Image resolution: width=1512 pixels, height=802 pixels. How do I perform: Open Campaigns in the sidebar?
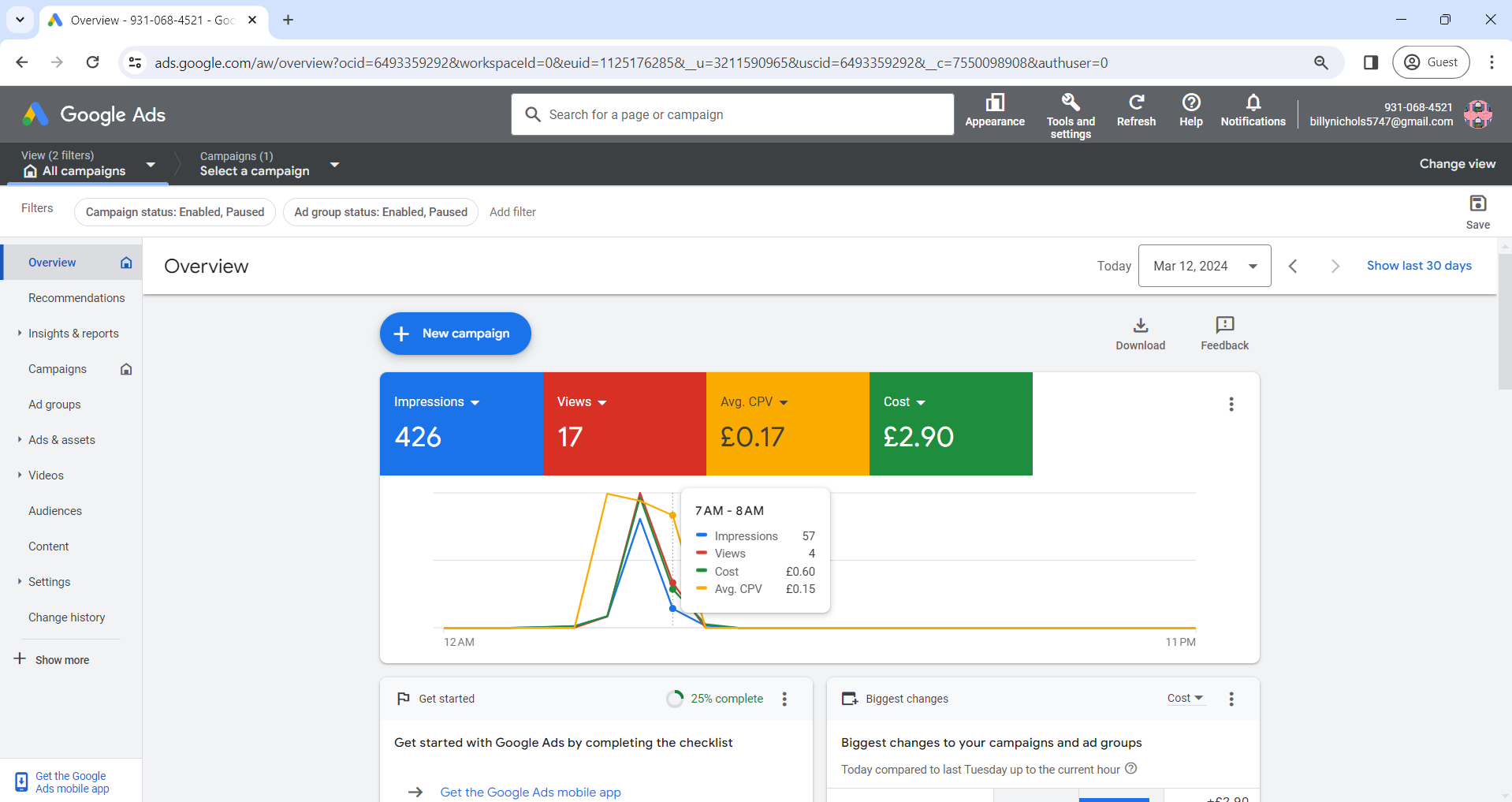(x=58, y=369)
